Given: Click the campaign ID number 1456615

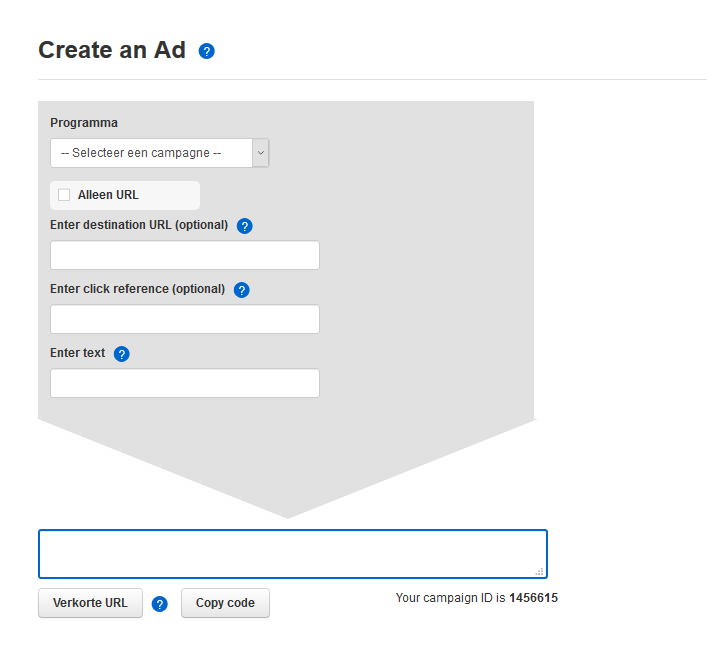Looking at the screenshot, I should tap(533, 598).
